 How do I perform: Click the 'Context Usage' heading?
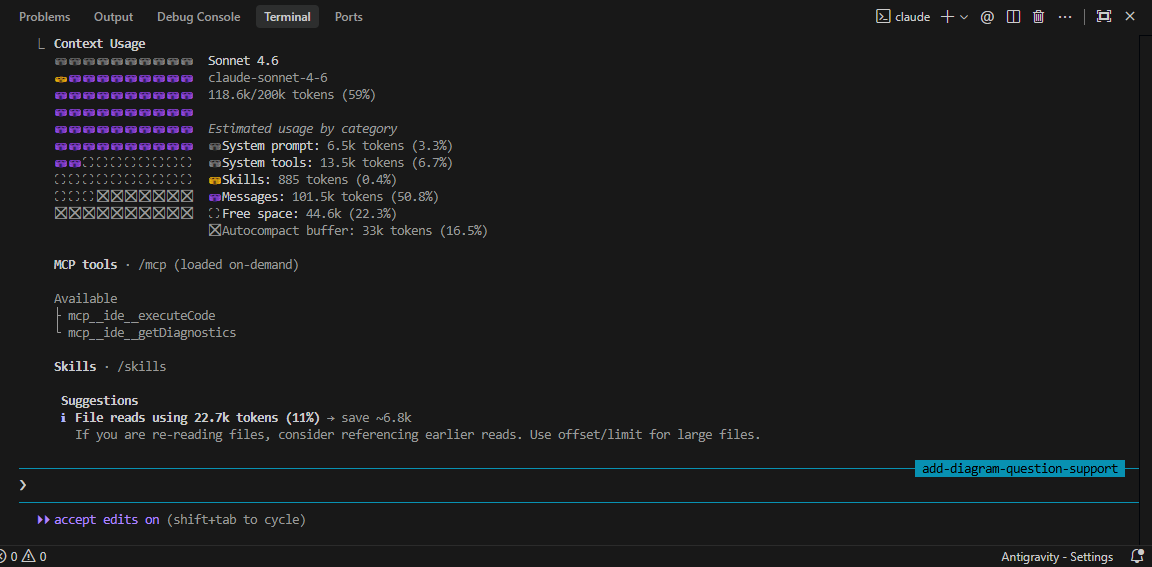tap(99, 44)
